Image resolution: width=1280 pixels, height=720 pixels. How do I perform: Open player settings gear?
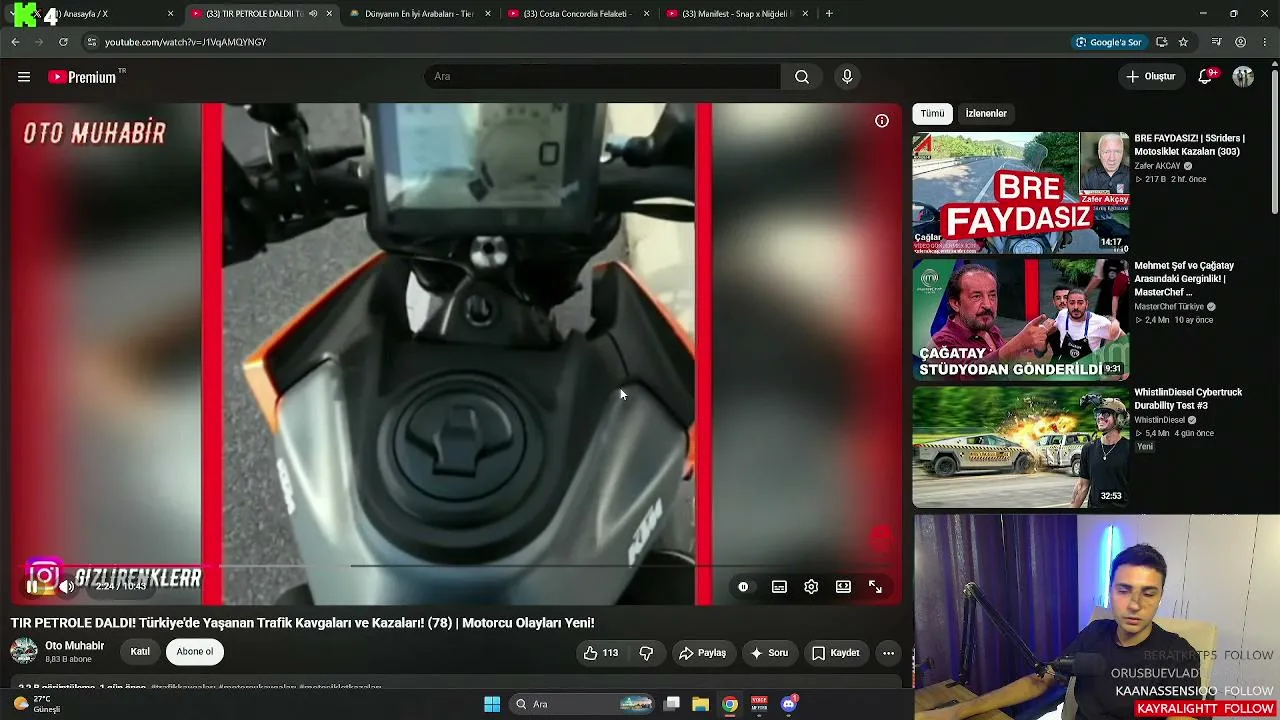click(811, 587)
